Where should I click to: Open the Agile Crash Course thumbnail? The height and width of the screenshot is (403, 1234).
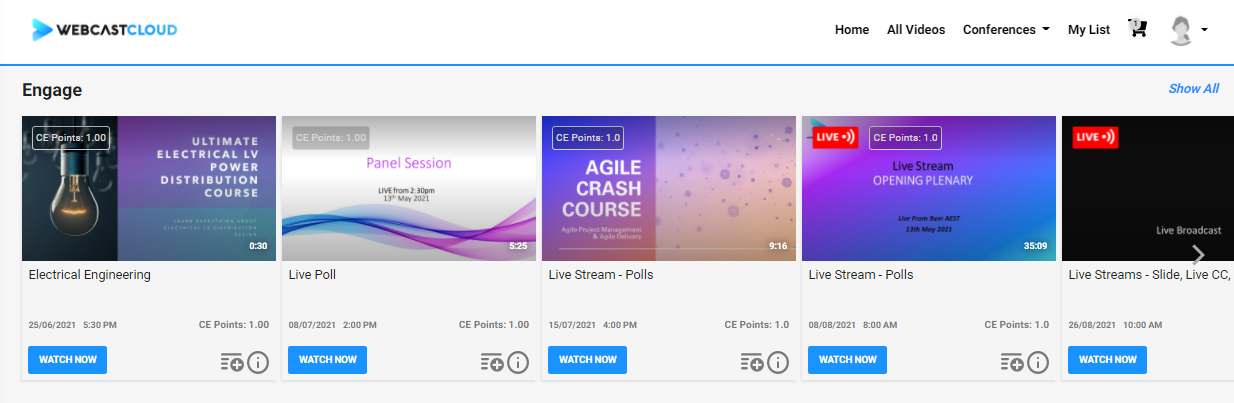tap(669, 188)
